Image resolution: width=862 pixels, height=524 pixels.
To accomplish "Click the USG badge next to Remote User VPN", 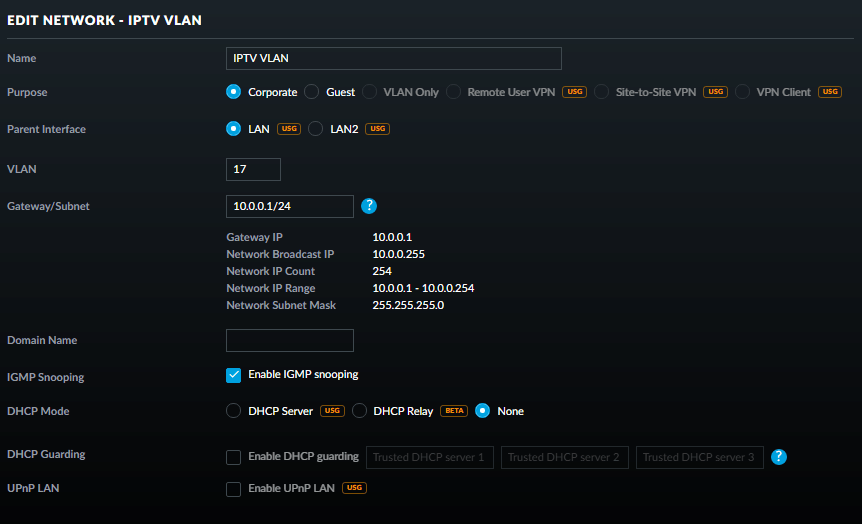I will pyautogui.click(x=574, y=92).
